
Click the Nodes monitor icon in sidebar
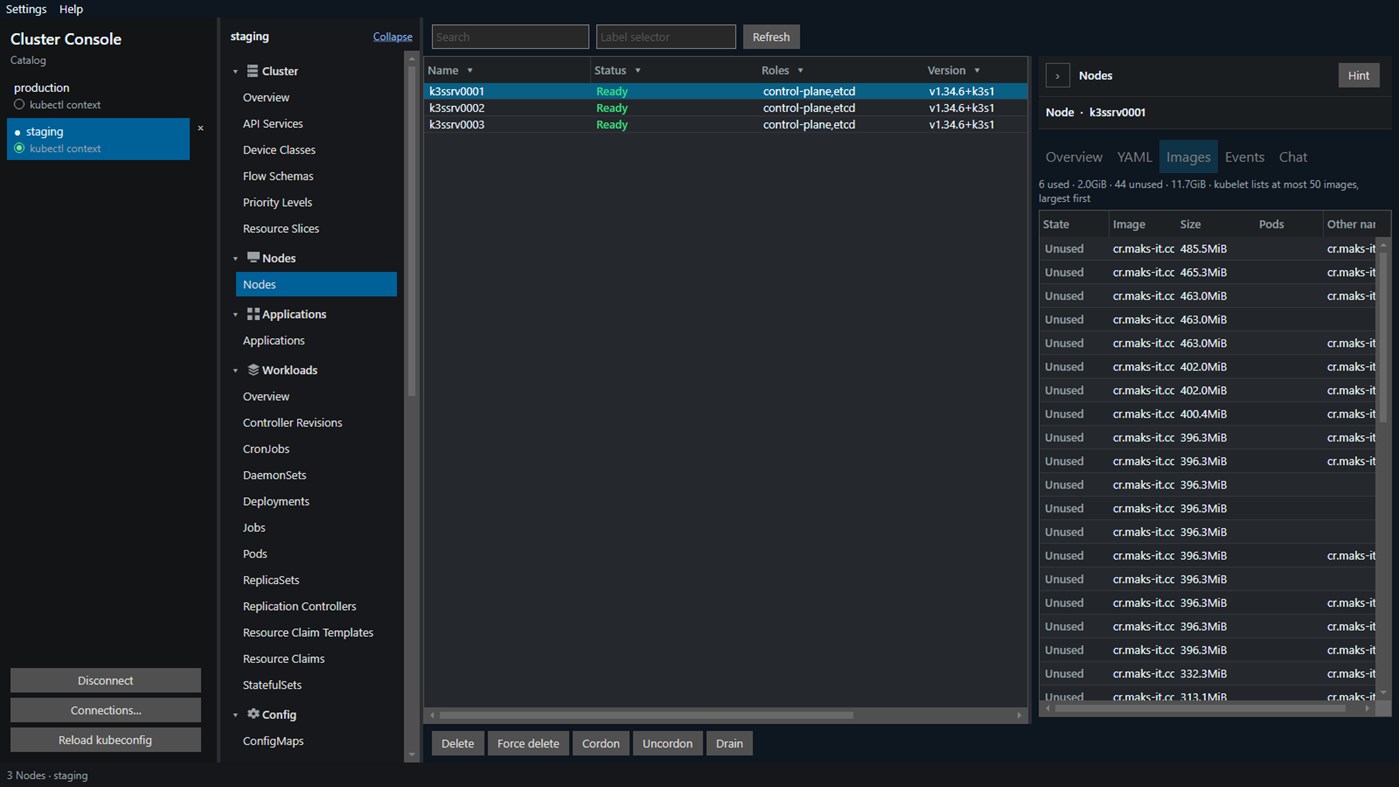(253, 258)
